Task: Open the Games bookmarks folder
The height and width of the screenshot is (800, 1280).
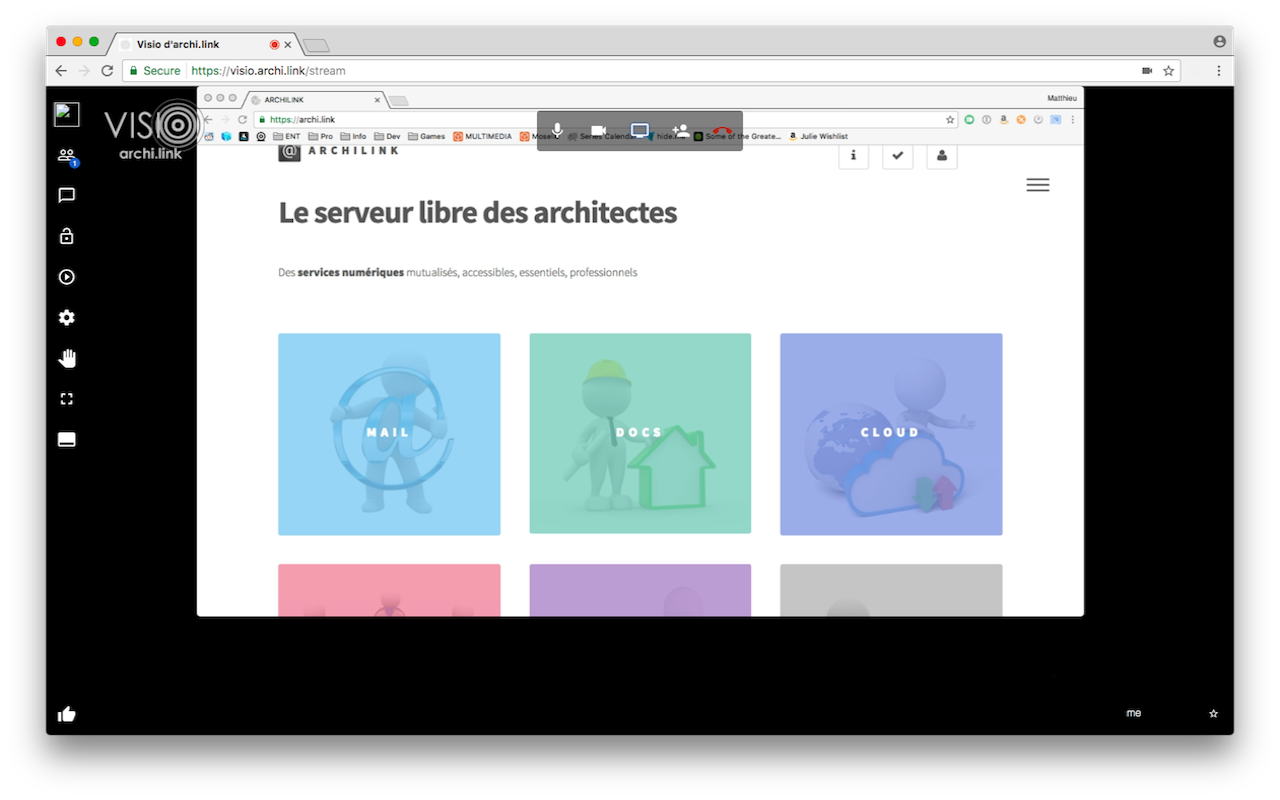Action: tap(427, 136)
